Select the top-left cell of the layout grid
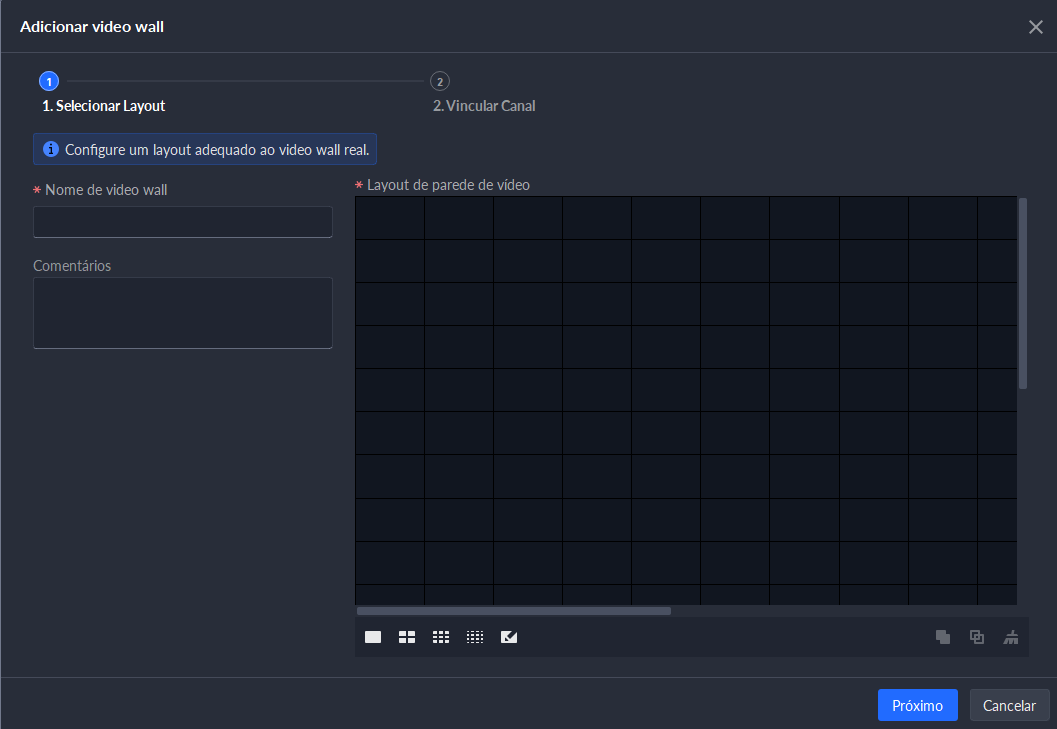The image size is (1057, 729). tap(390, 218)
